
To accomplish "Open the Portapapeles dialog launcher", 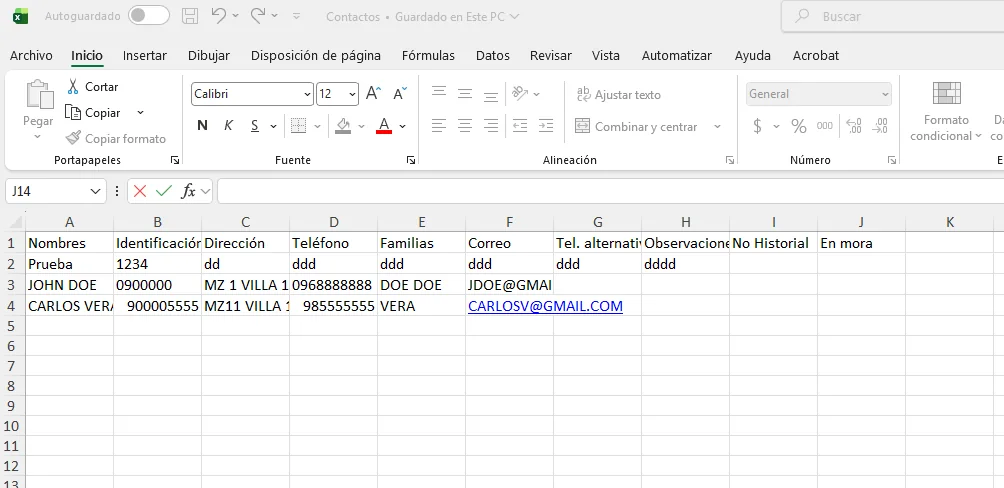I will click(x=174, y=160).
